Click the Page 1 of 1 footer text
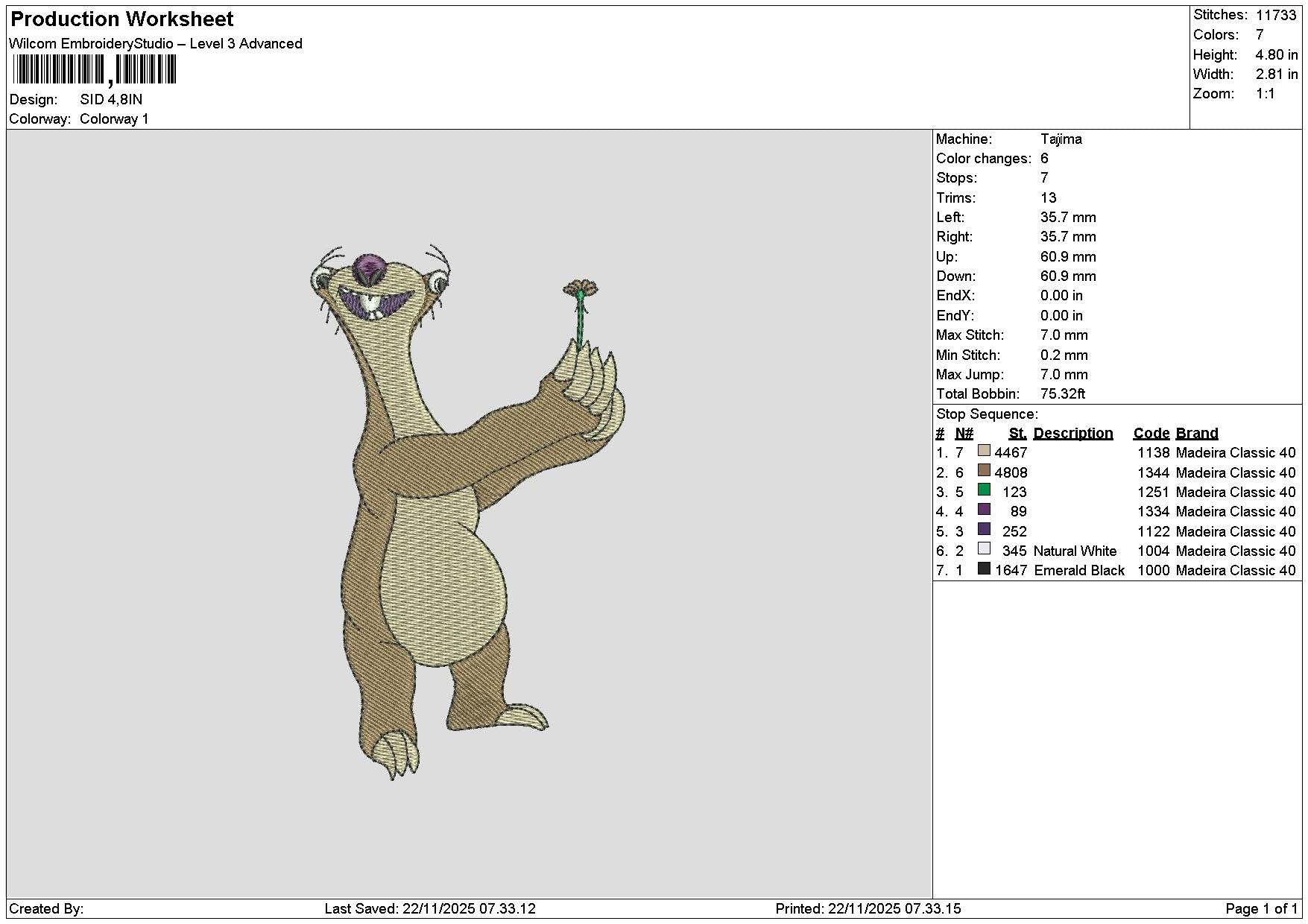 (x=1262, y=908)
